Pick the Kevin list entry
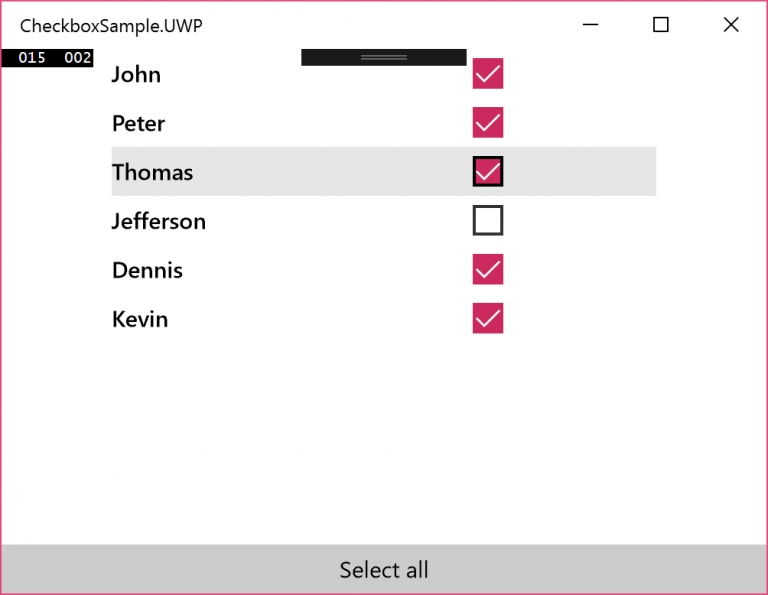Image resolution: width=768 pixels, height=595 pixels. coord(384,318)
